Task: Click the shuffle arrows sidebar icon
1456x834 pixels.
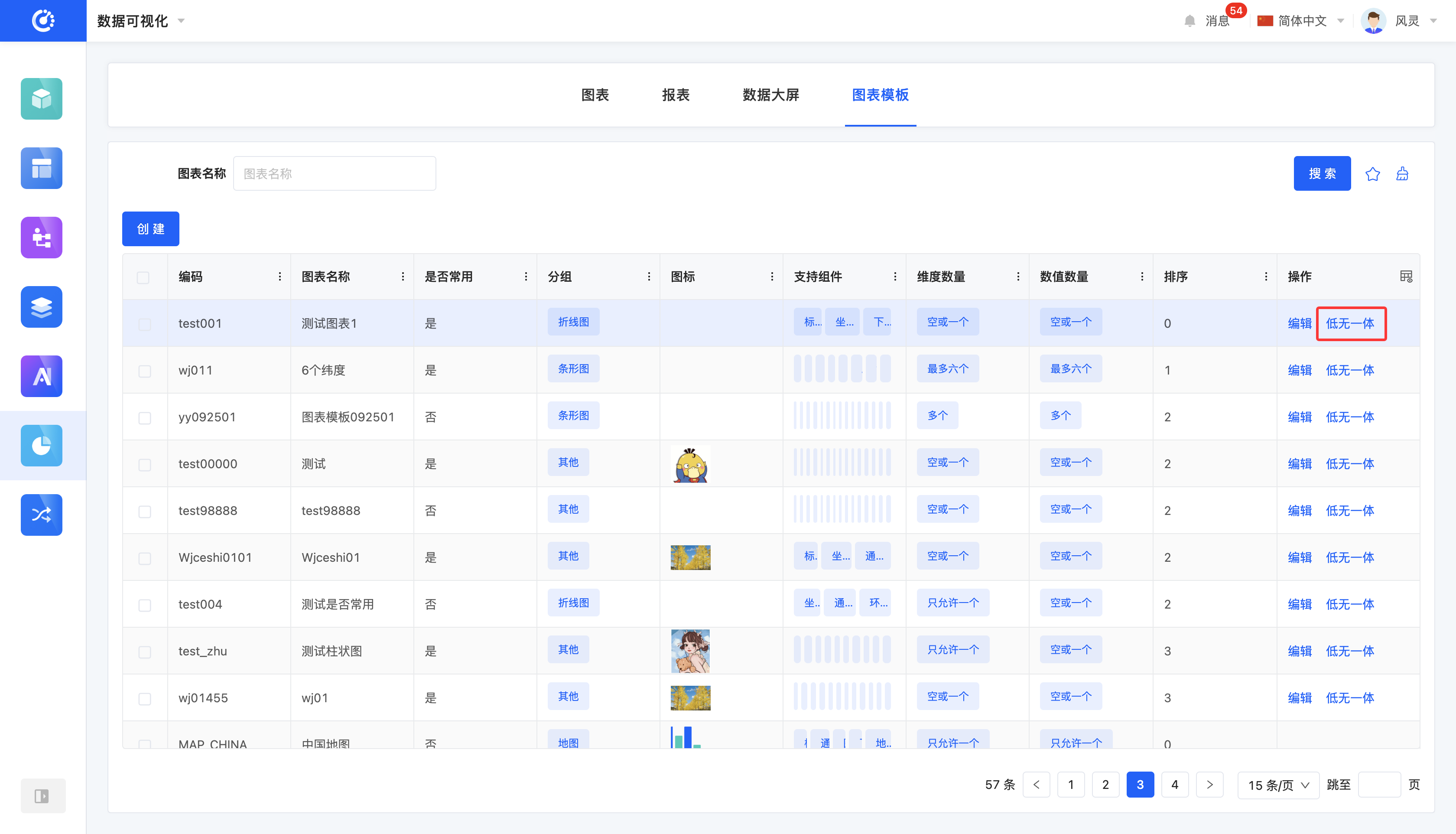Action: (41, 515)
